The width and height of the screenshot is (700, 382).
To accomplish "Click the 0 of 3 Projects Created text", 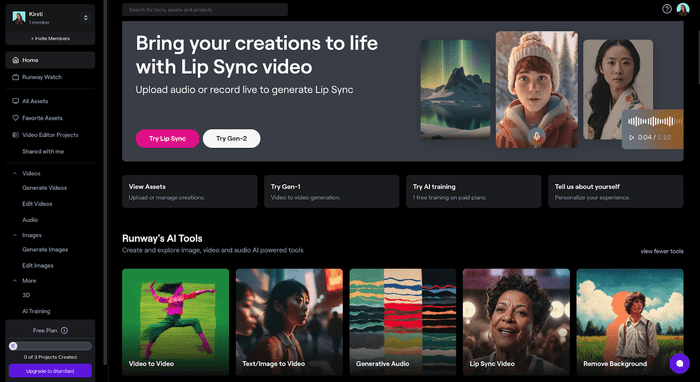I will tap(50, 357).
